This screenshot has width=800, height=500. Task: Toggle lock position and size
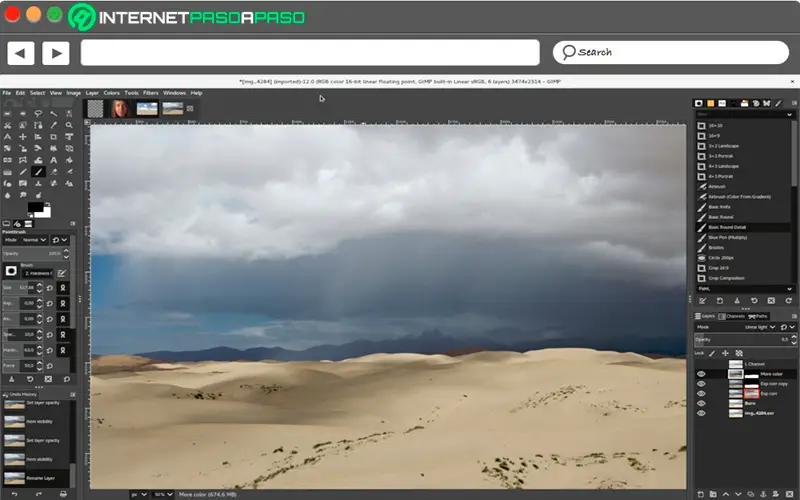725,353
